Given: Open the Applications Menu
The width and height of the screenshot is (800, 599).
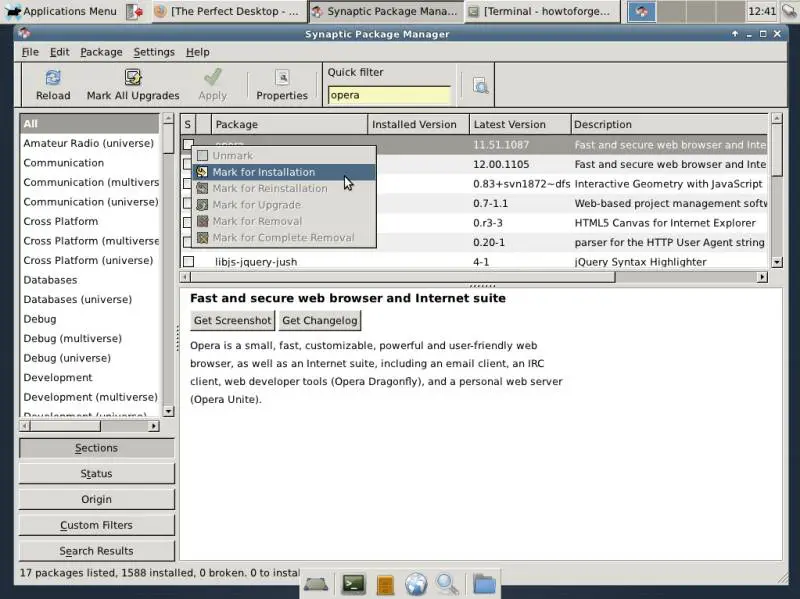Looking at the screenshot, I should click(x=61, y=11).
